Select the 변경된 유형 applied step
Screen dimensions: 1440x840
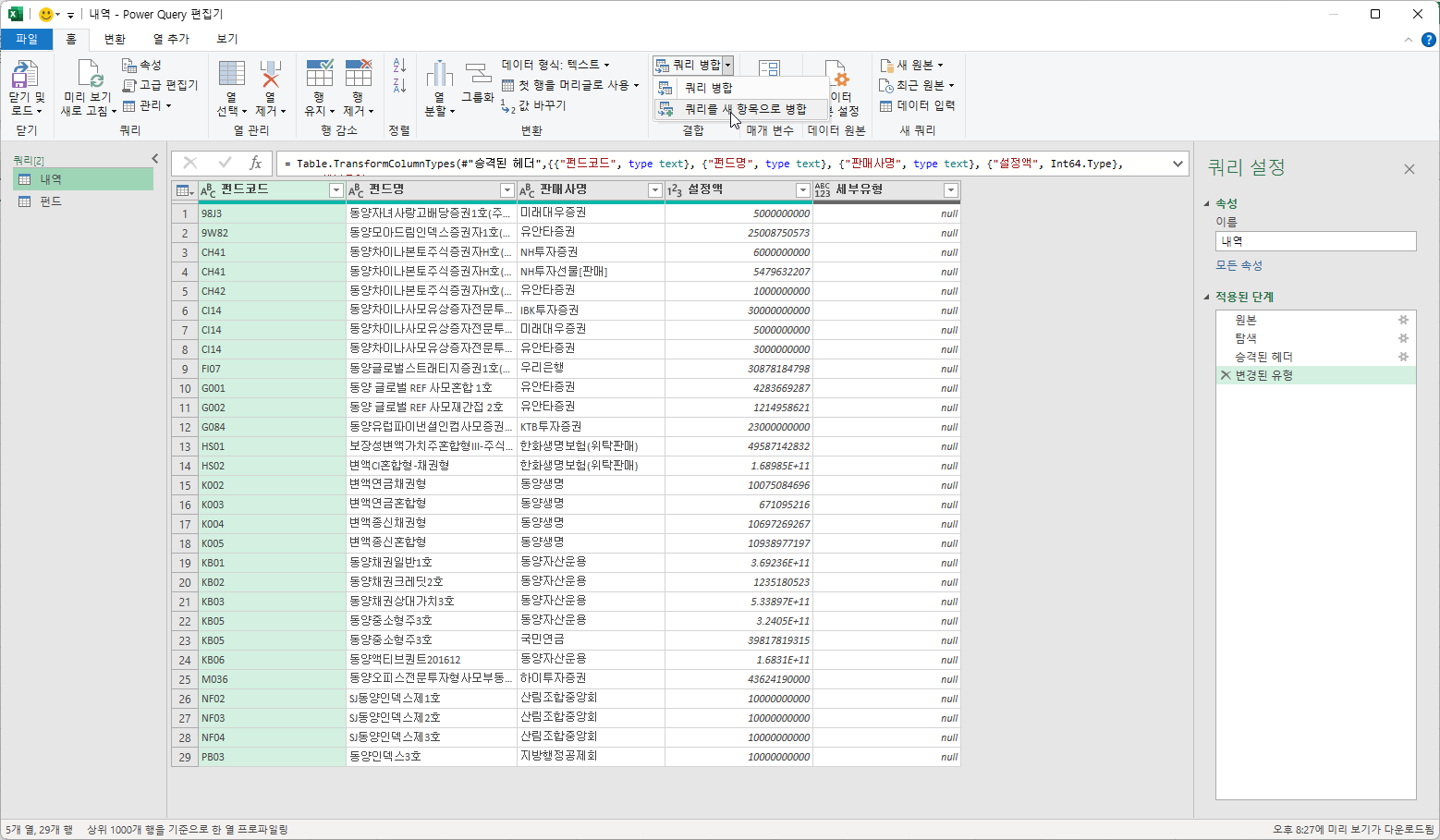pyautogui.click(x=1315, y=375)
